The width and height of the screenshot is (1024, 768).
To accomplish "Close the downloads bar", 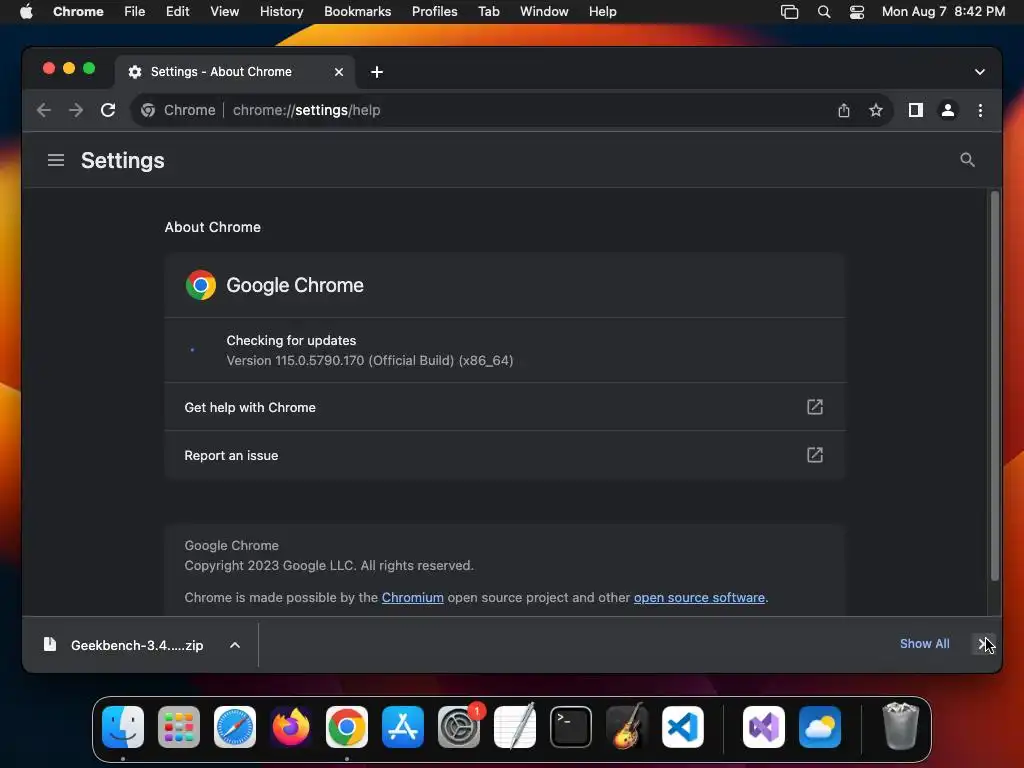I will tap(983, 644).
